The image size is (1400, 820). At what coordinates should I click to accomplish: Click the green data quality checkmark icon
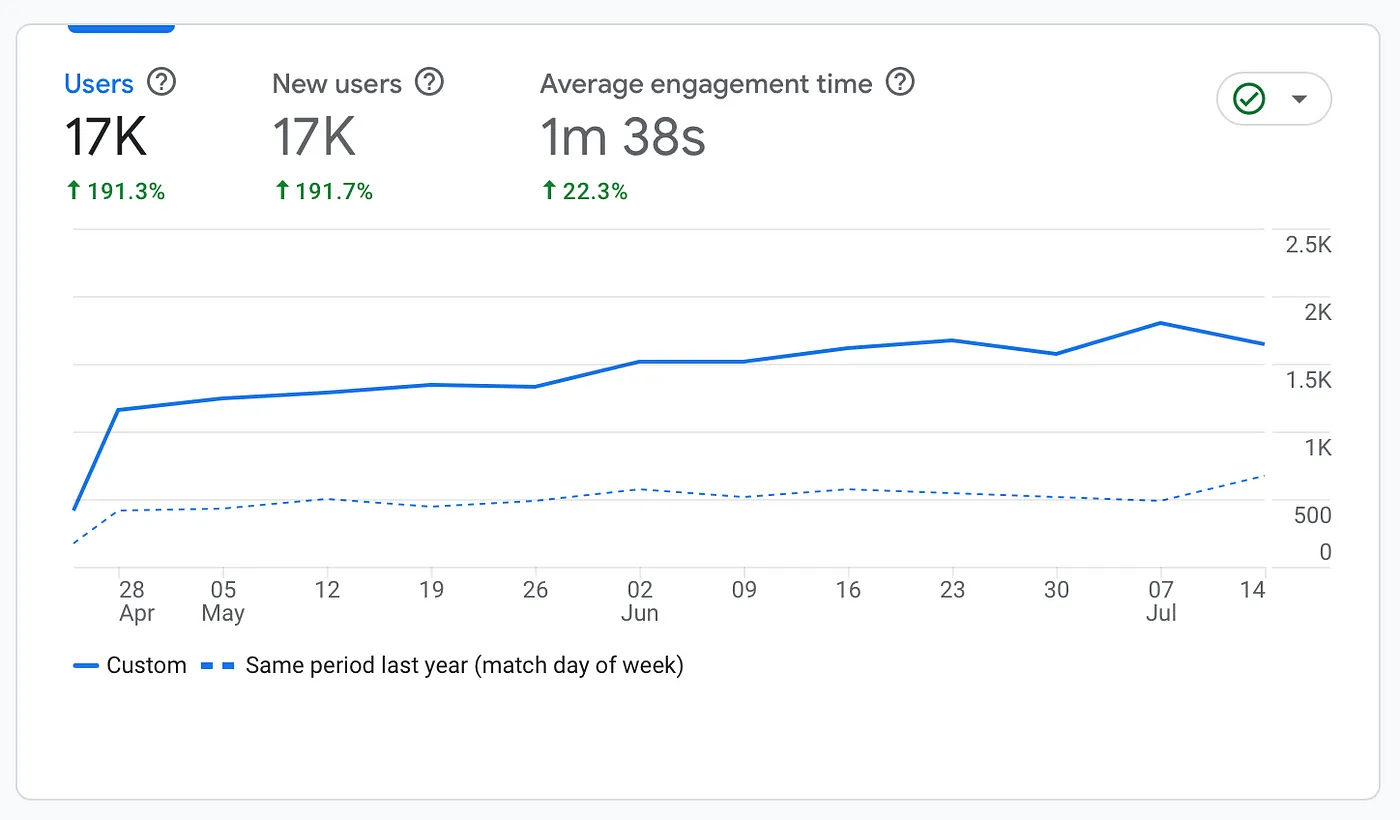[1250, 99]
